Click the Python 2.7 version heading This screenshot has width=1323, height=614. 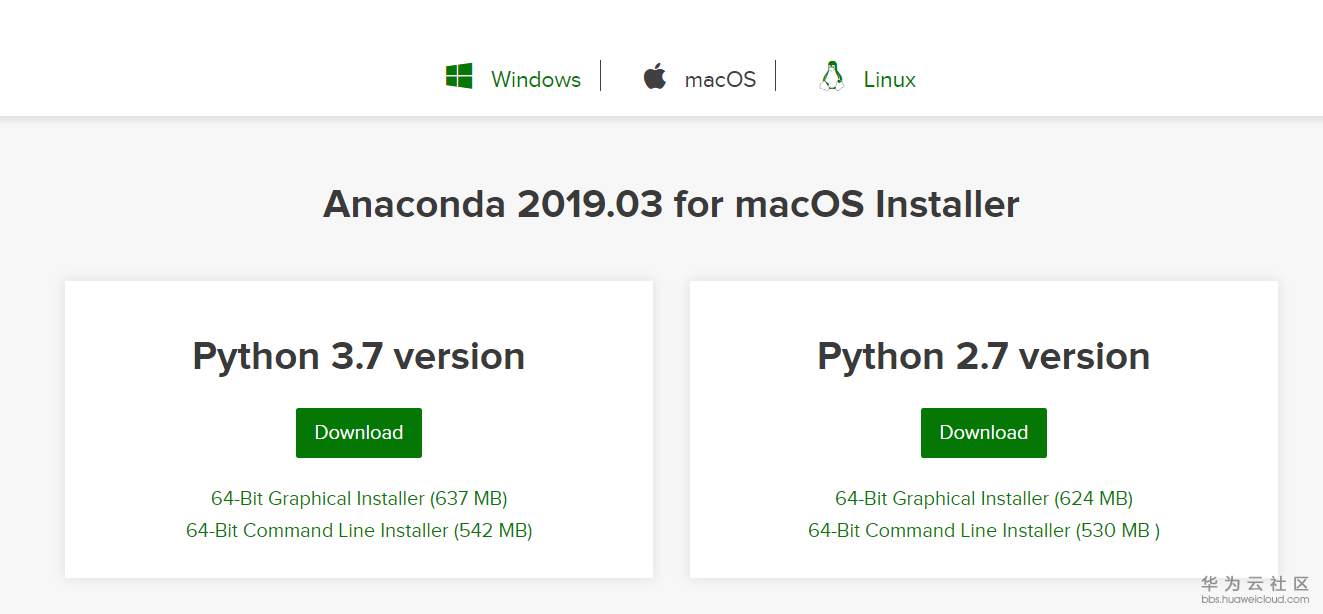tap(983, 356)
